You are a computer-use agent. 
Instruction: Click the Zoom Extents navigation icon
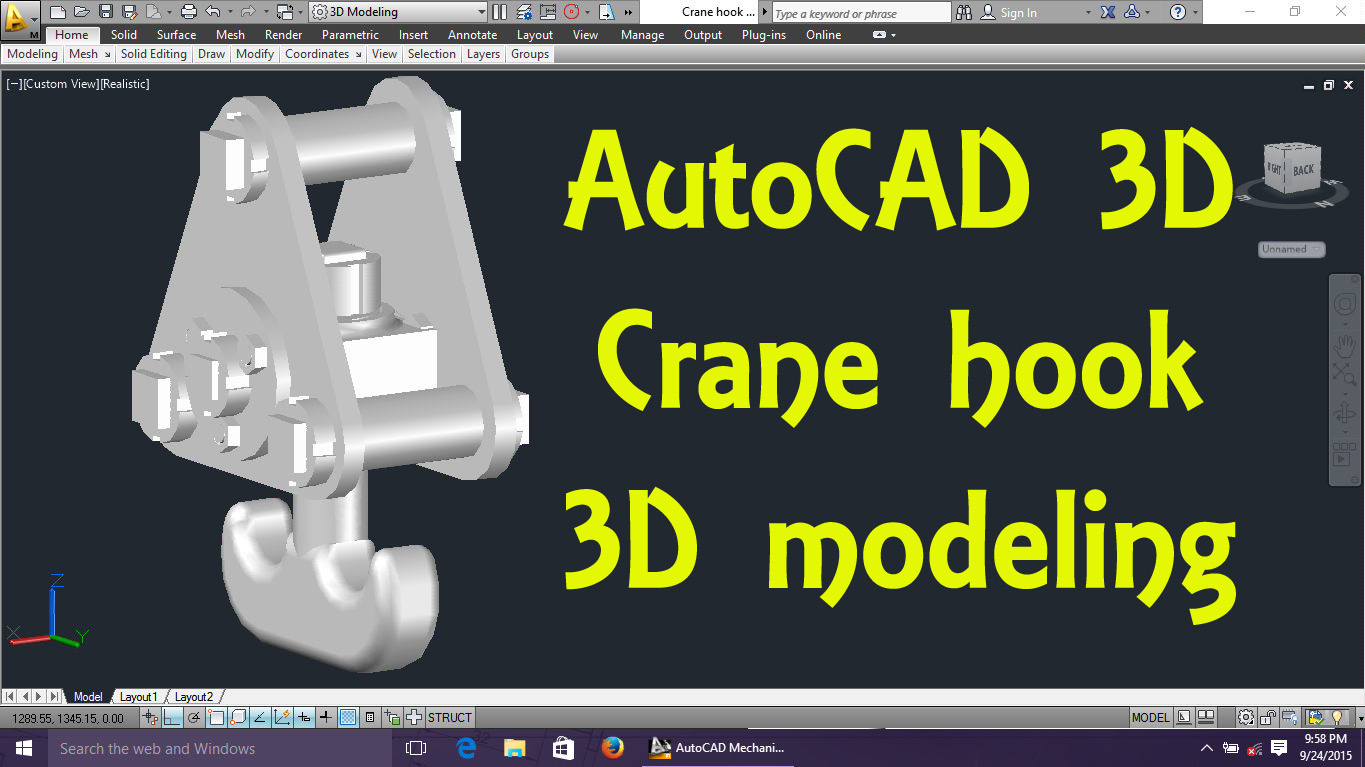1344,374
